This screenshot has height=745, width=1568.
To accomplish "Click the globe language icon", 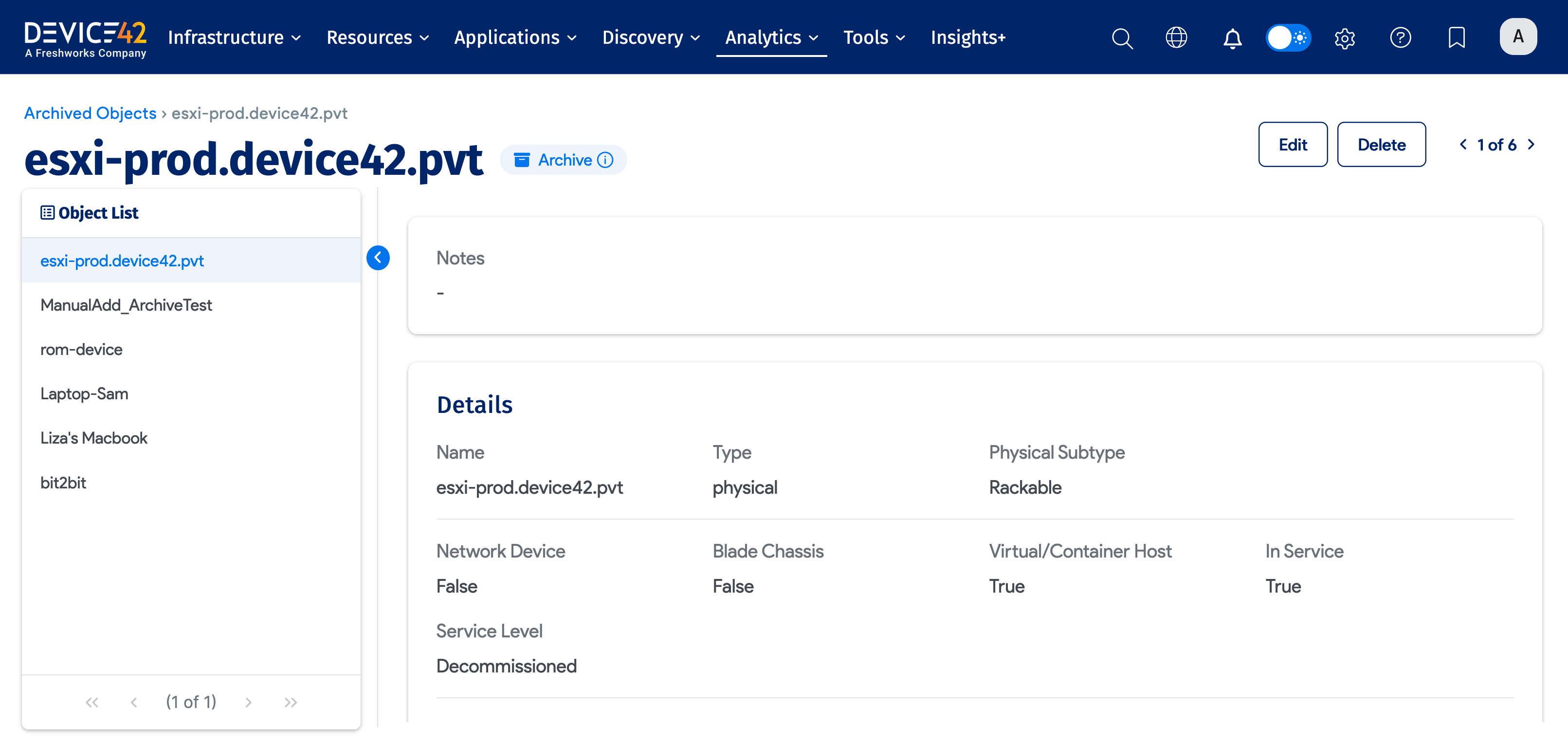I will 1176,38.
